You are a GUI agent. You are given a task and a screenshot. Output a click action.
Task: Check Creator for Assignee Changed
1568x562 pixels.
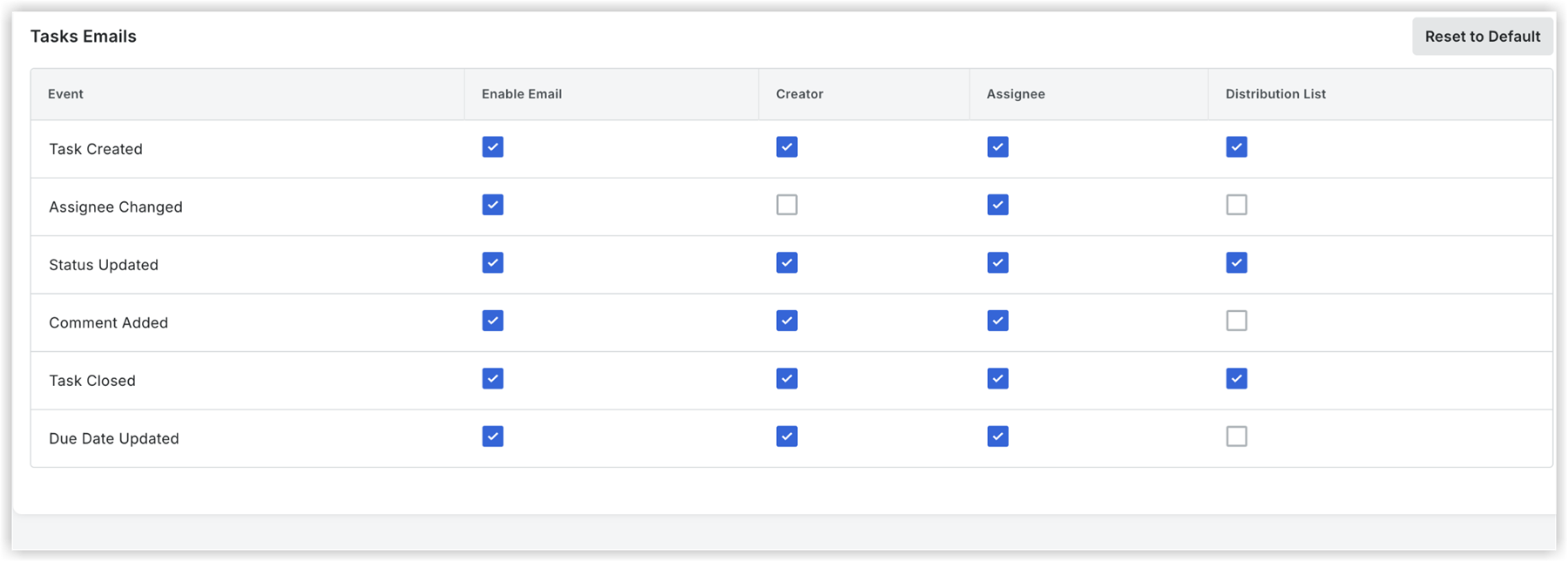click(x=787, y=205)
